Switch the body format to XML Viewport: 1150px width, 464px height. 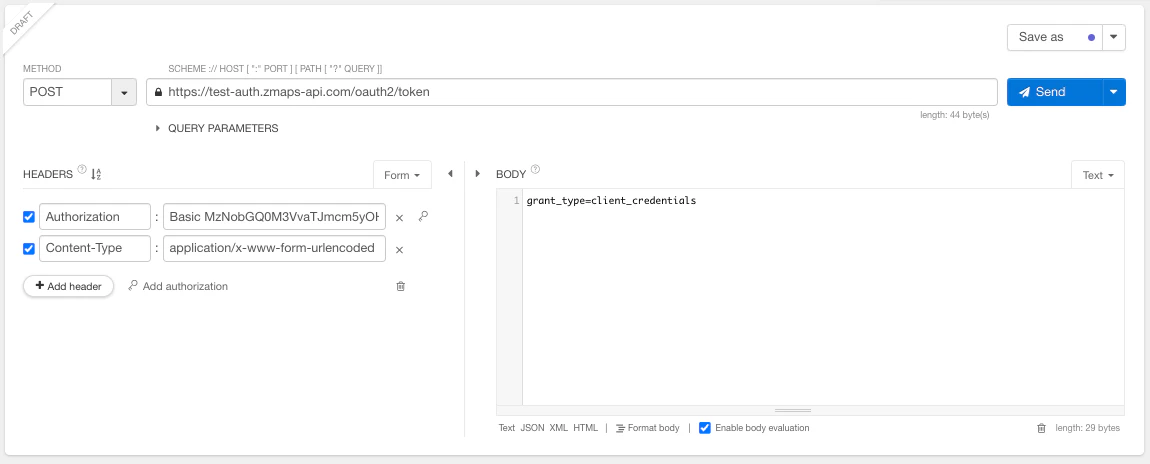559,428
